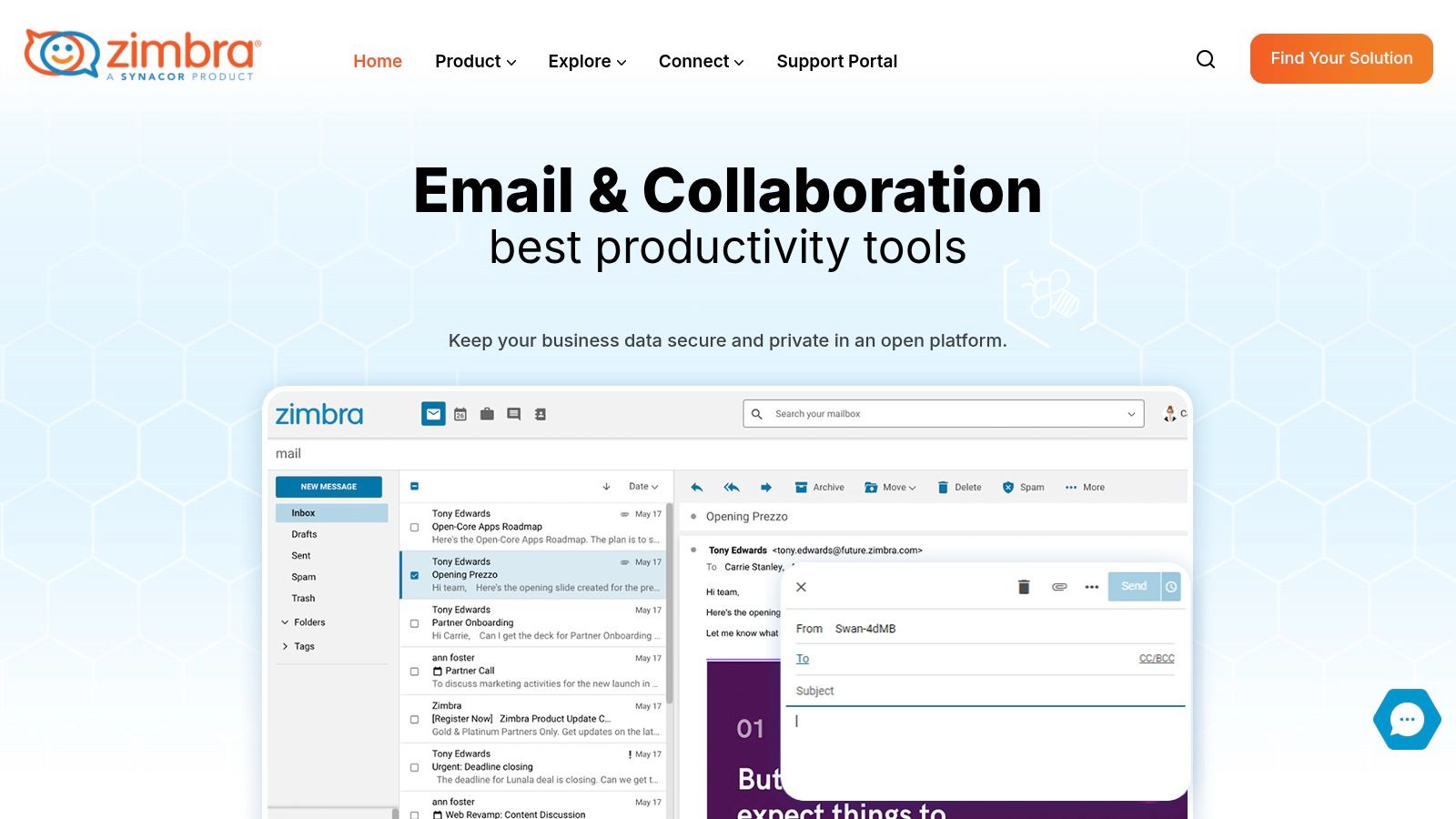1456x819 pixels.
Task: Select the Mail envelope icon
Action: (x=432, y=413)
